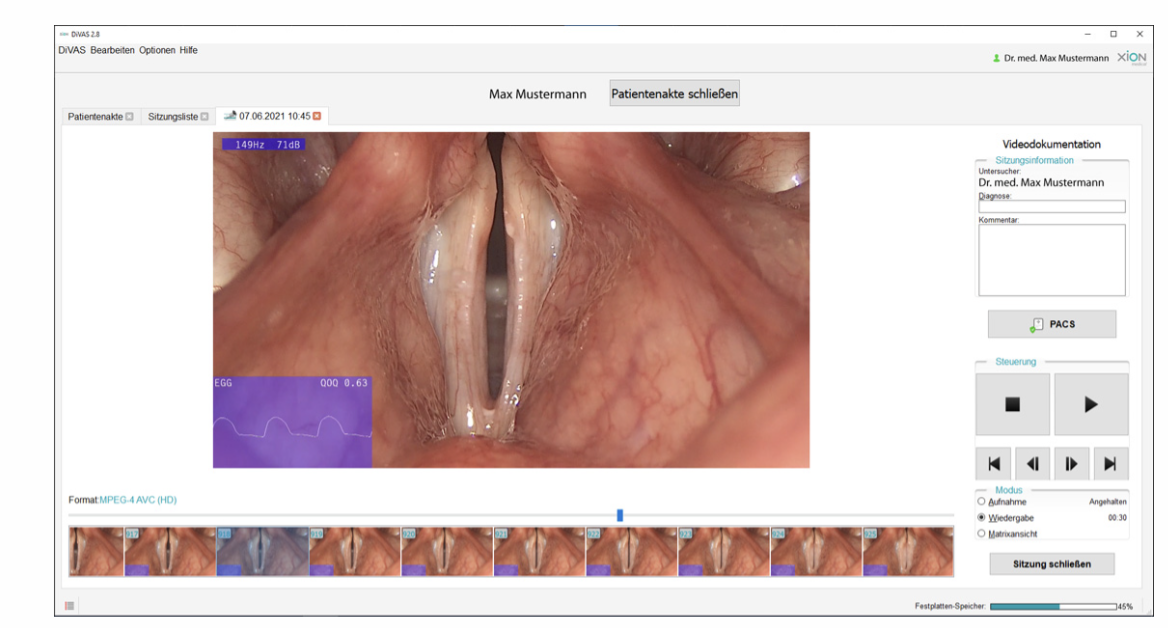Viewport: 1168px width, 628px height.
Task: Step one frame forward
Action: tap(1071, 464)
